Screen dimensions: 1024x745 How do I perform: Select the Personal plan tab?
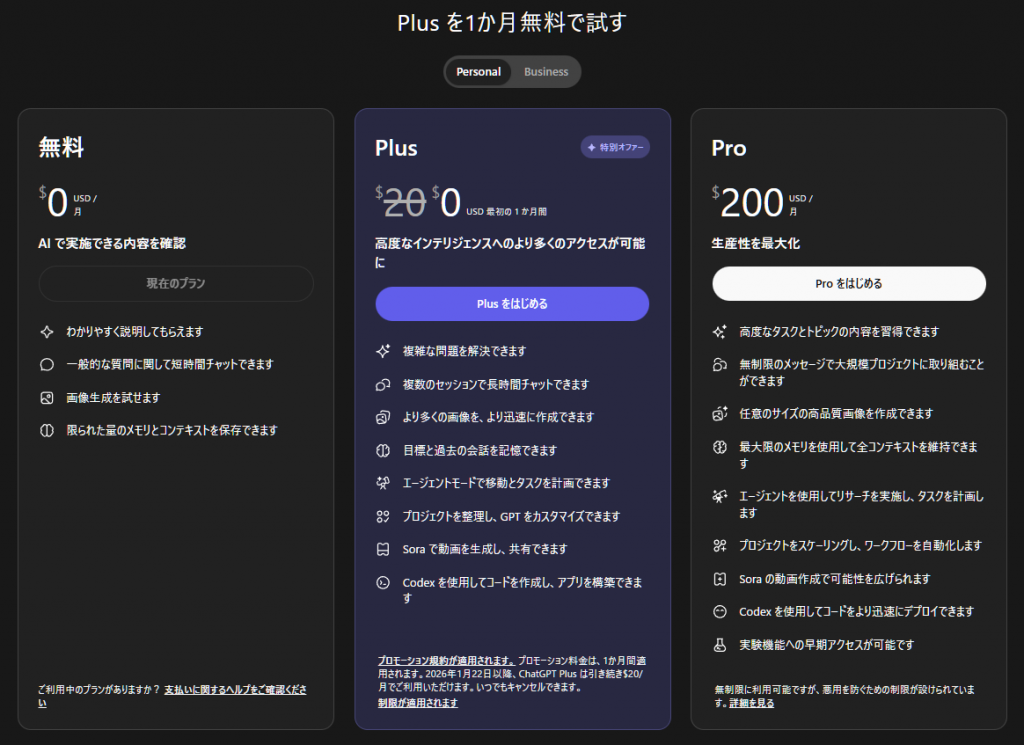pos(478,72)
